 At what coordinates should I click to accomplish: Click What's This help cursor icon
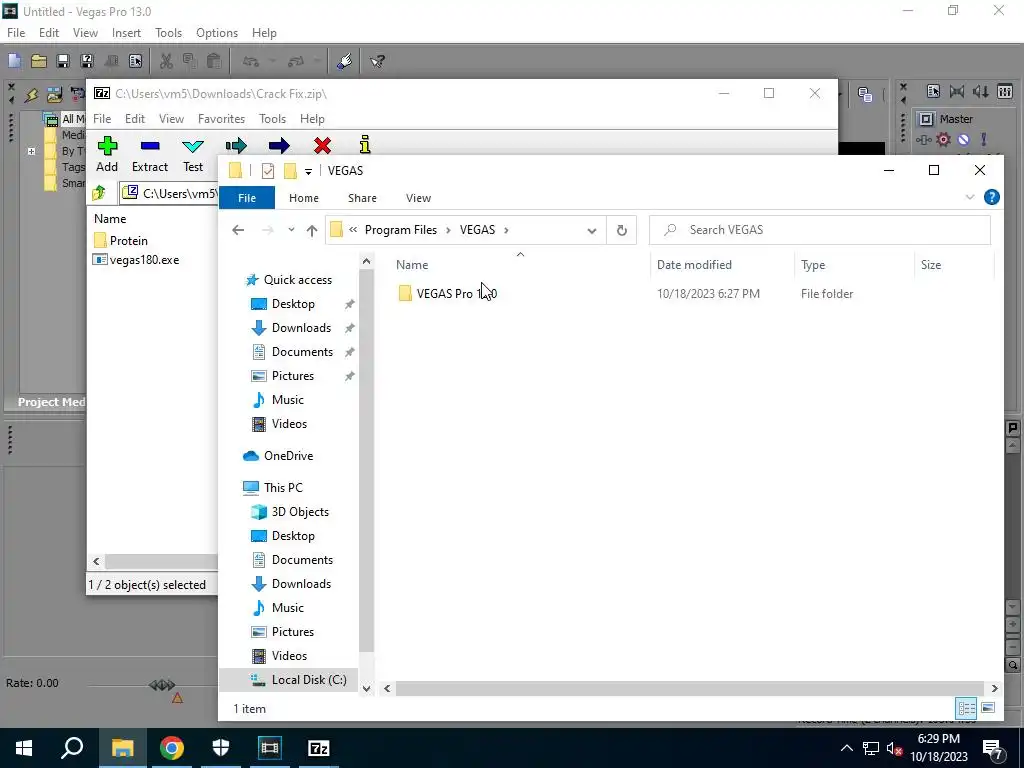pyautogui.click(x=377, y=61)
